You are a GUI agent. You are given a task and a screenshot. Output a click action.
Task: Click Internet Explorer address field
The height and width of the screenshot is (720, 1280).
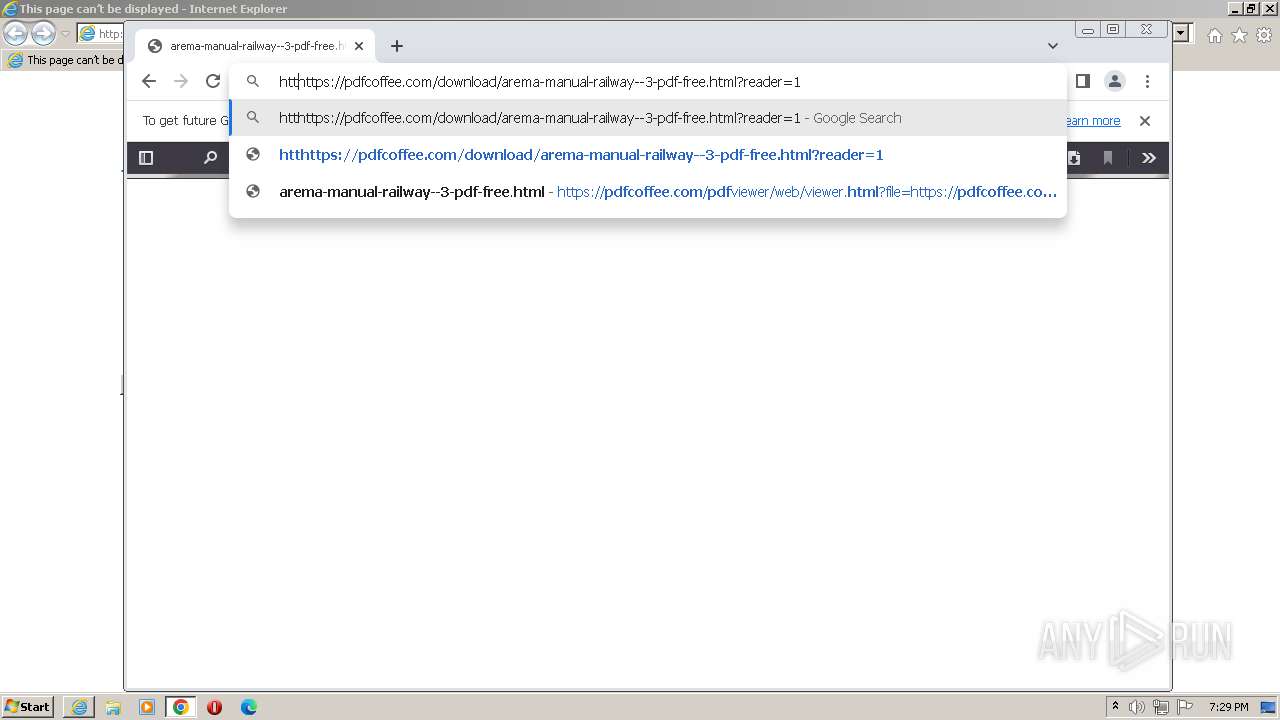pos(101,34)
